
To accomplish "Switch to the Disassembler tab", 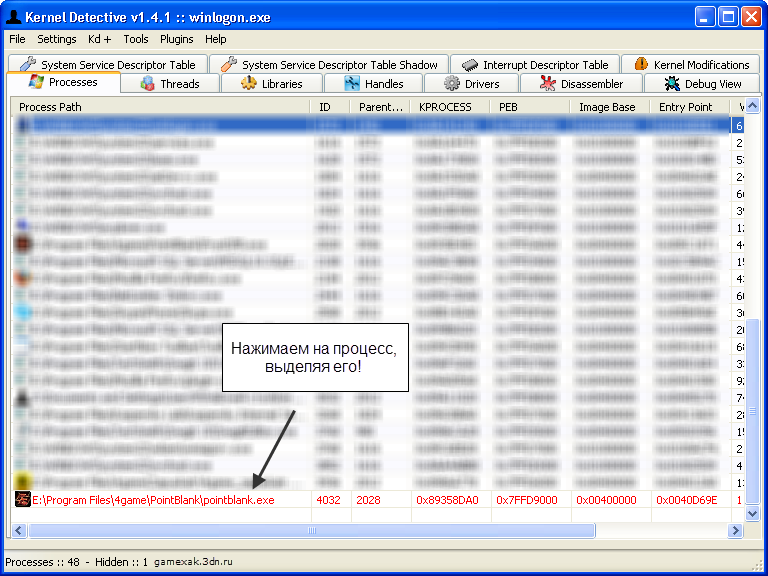I will [581, 84].
